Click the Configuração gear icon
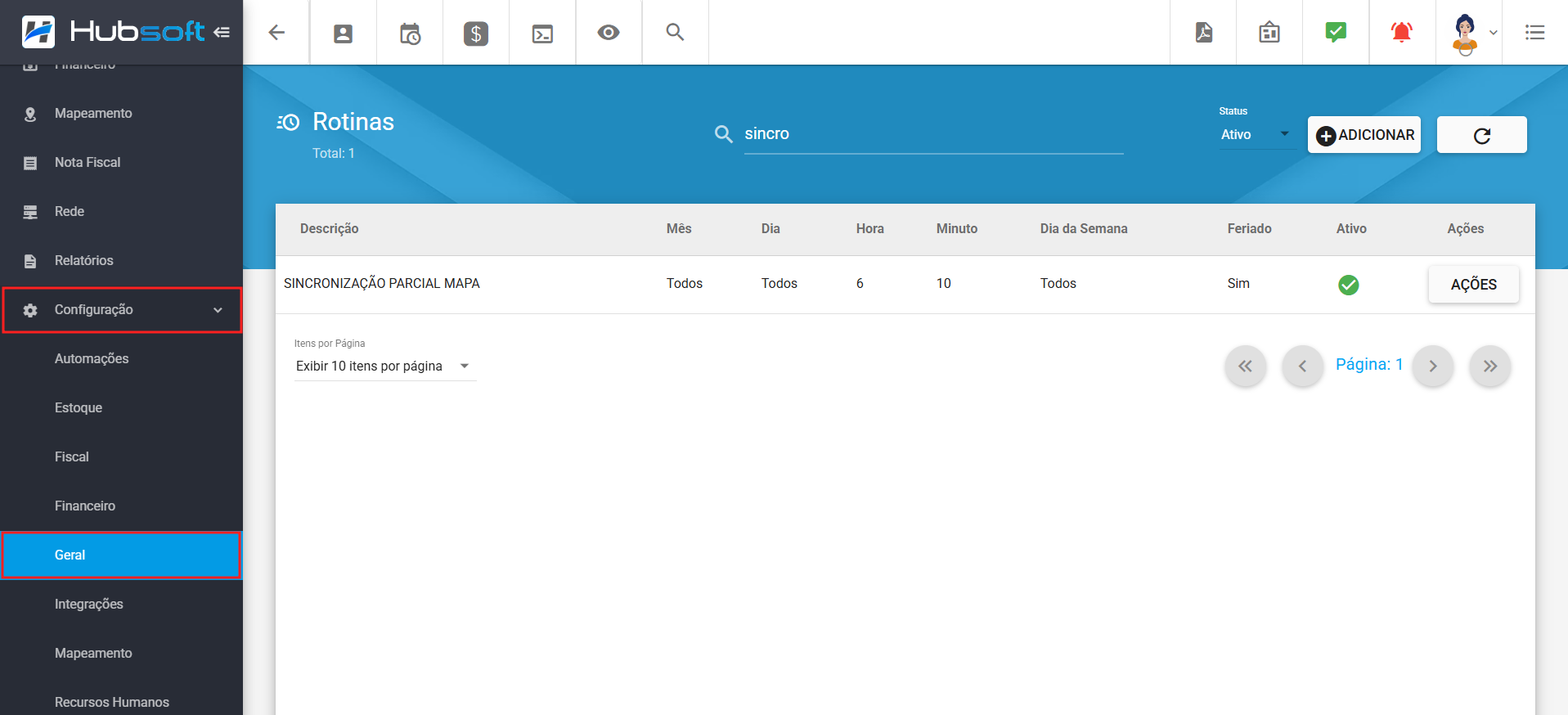 (x=30, y=310)
